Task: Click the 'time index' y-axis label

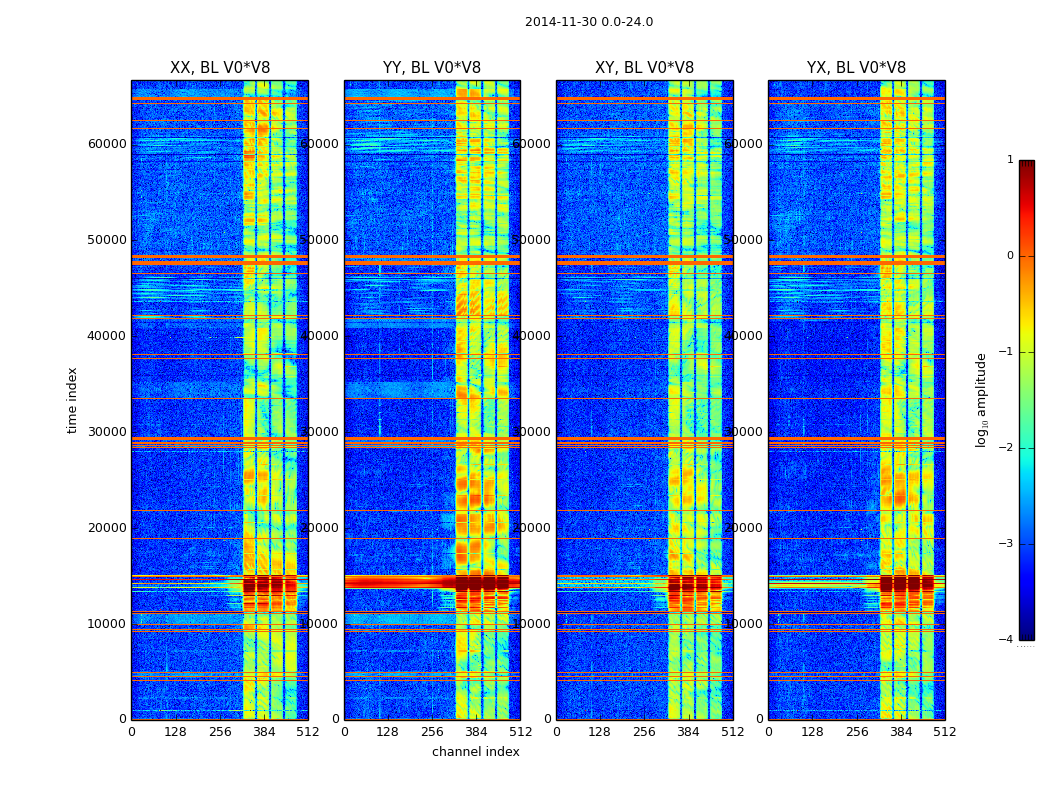Action: coord(72,400)
